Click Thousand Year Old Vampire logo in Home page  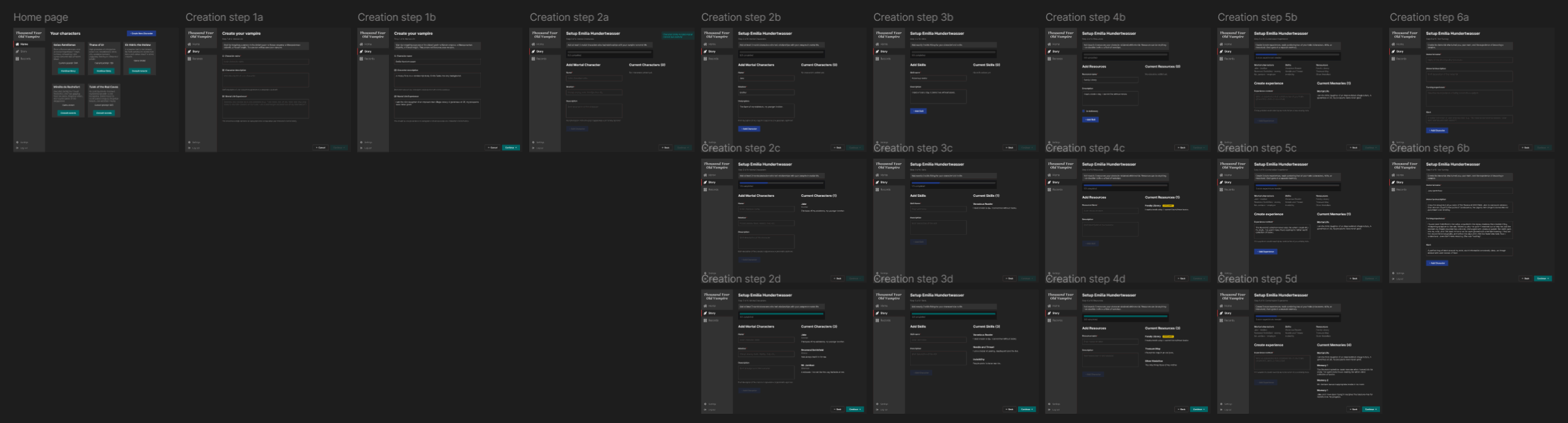pos(29,34)
